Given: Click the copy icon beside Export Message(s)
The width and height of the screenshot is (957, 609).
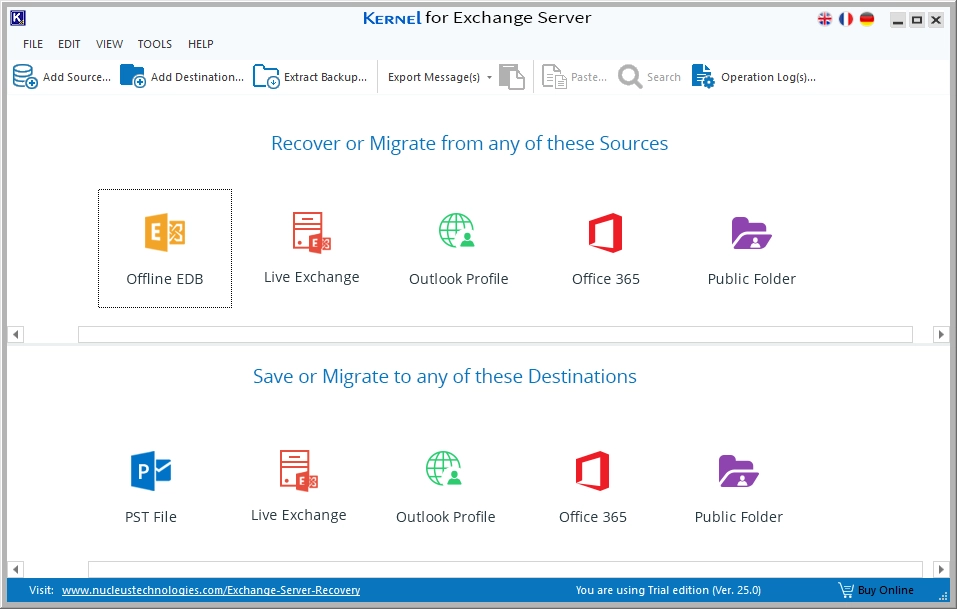Looking at the screenshot, I should point(511,77).
